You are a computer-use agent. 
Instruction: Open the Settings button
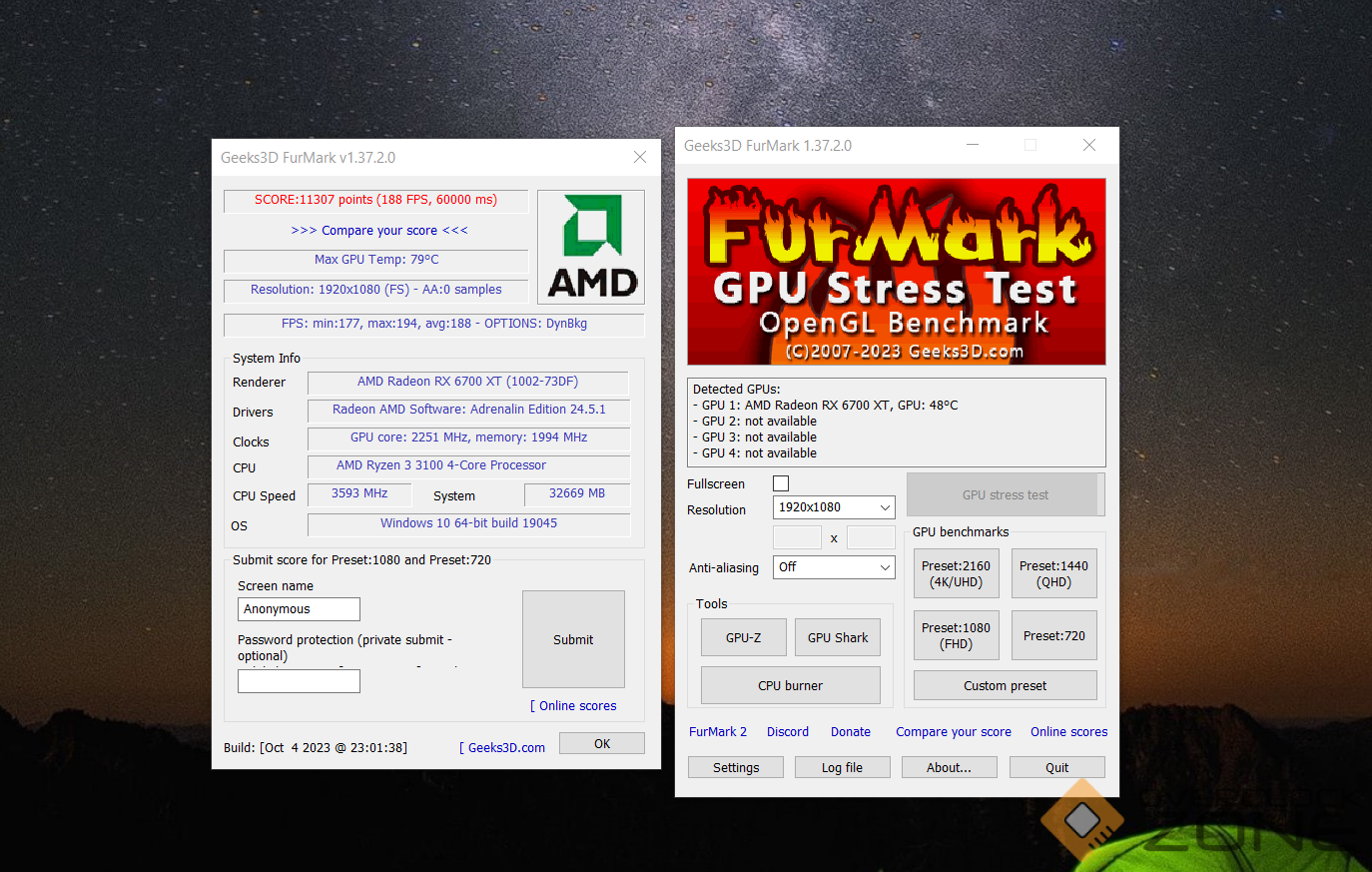pos(736,767)
